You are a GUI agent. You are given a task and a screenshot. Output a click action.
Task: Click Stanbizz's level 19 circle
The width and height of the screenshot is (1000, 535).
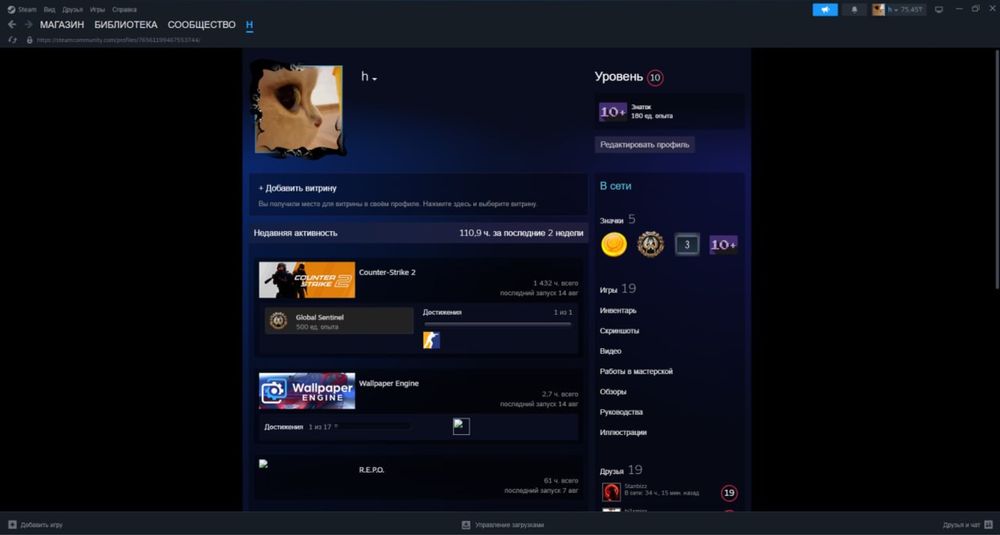point(730,493)
